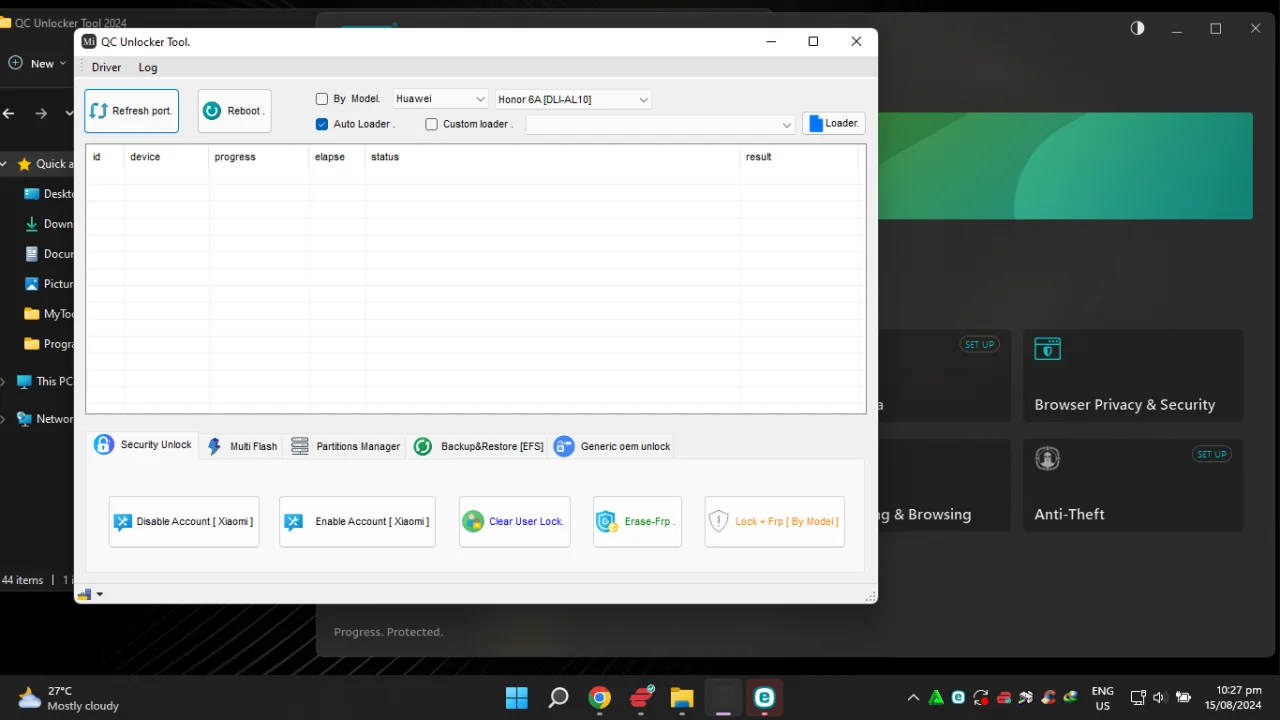
Task: Open the volume control in tray
Action: pyautogui.click(x=1160, y=698)
